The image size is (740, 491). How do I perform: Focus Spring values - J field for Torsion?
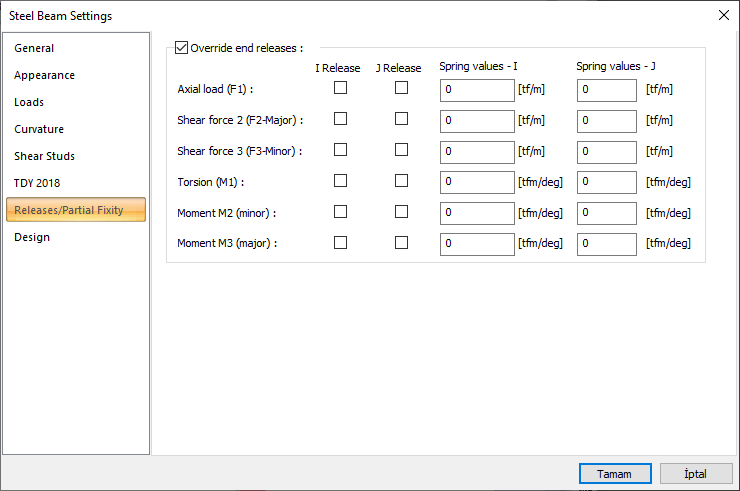(x=606, y=183)
